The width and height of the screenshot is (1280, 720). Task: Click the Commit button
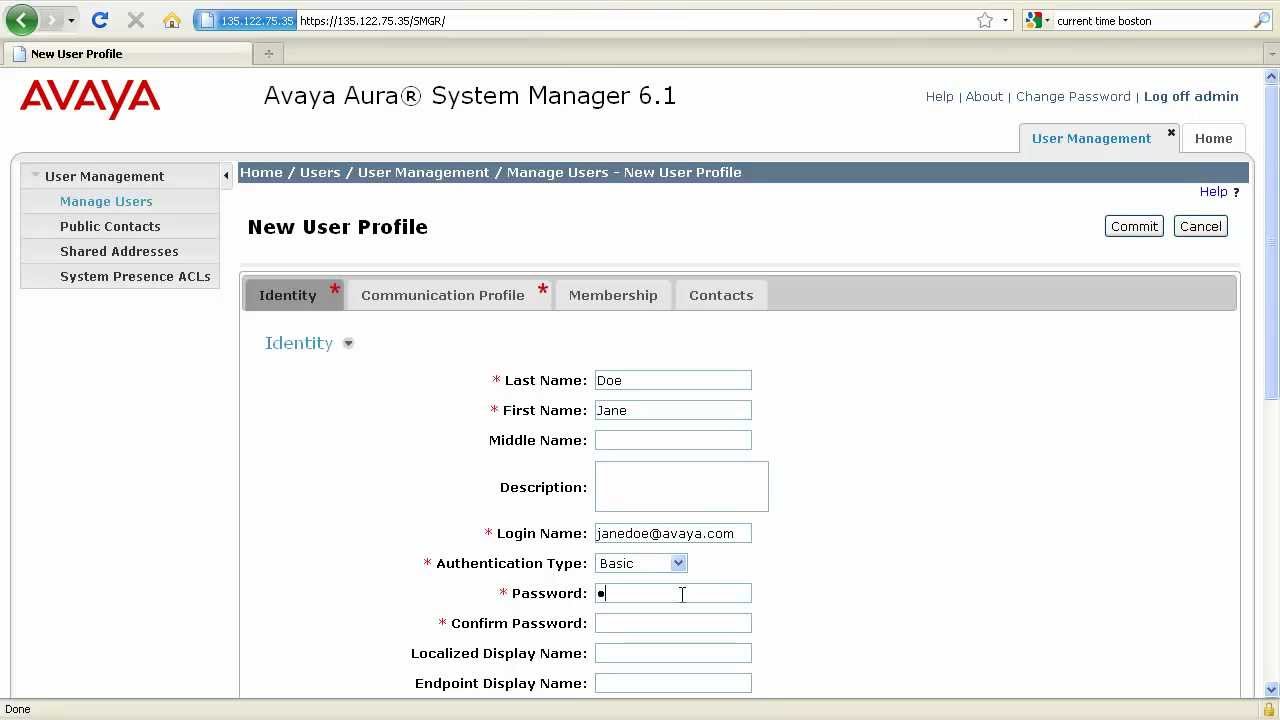(x=1134, y=226)
